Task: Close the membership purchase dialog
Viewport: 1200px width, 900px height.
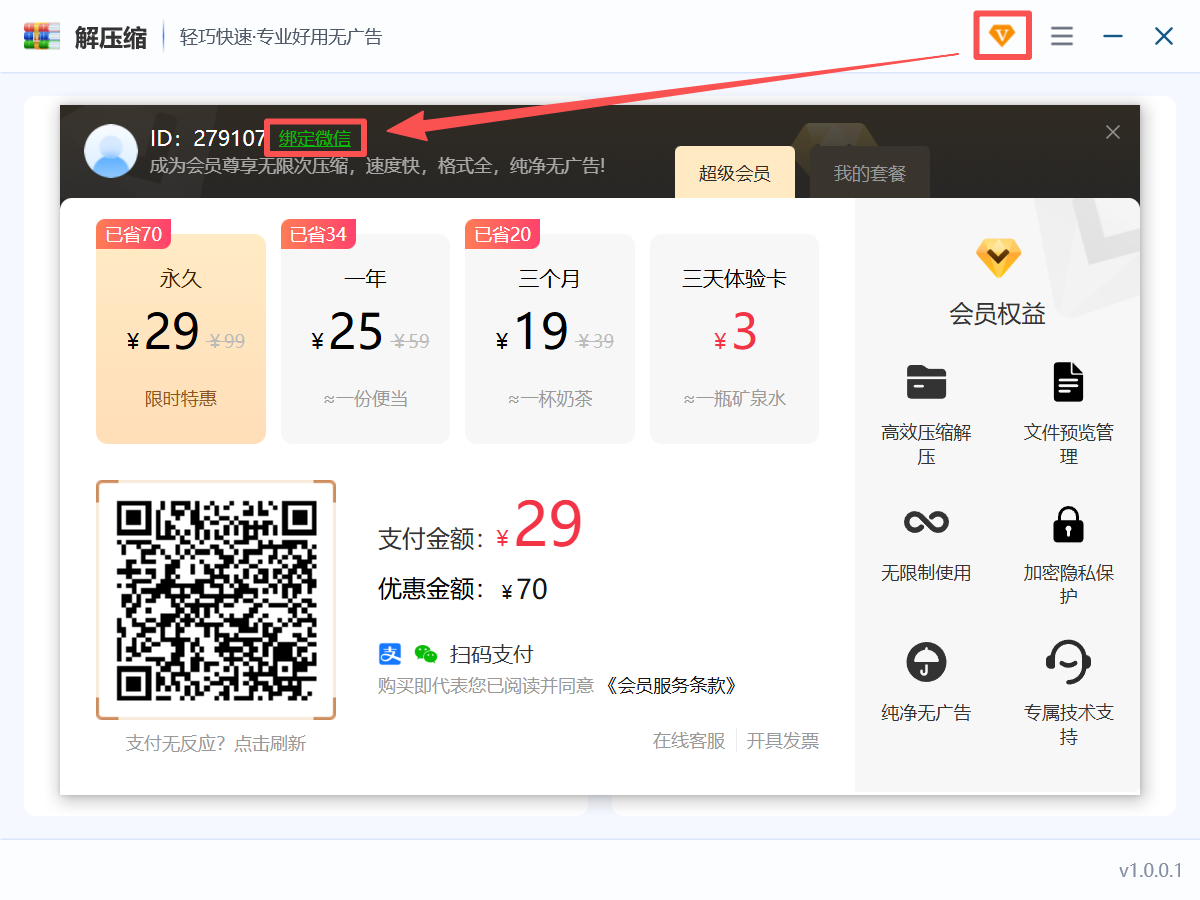Action: click(x=1113, y=132)
